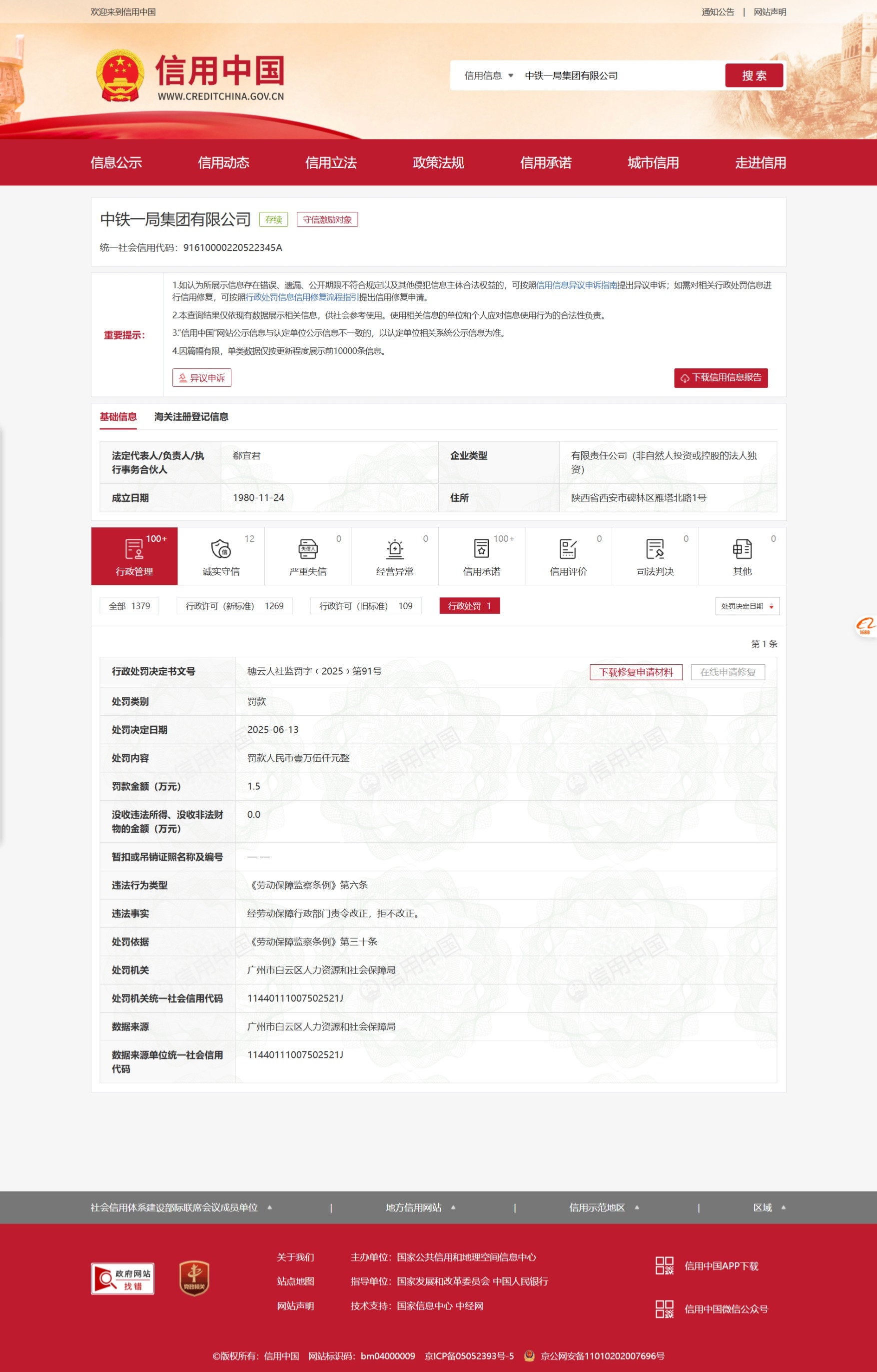Image resolution: width=877 pixels, height=1372 pixels.
Task: Open the 其他 category icon
Action: pyautogui.click(x=742, y=549)
